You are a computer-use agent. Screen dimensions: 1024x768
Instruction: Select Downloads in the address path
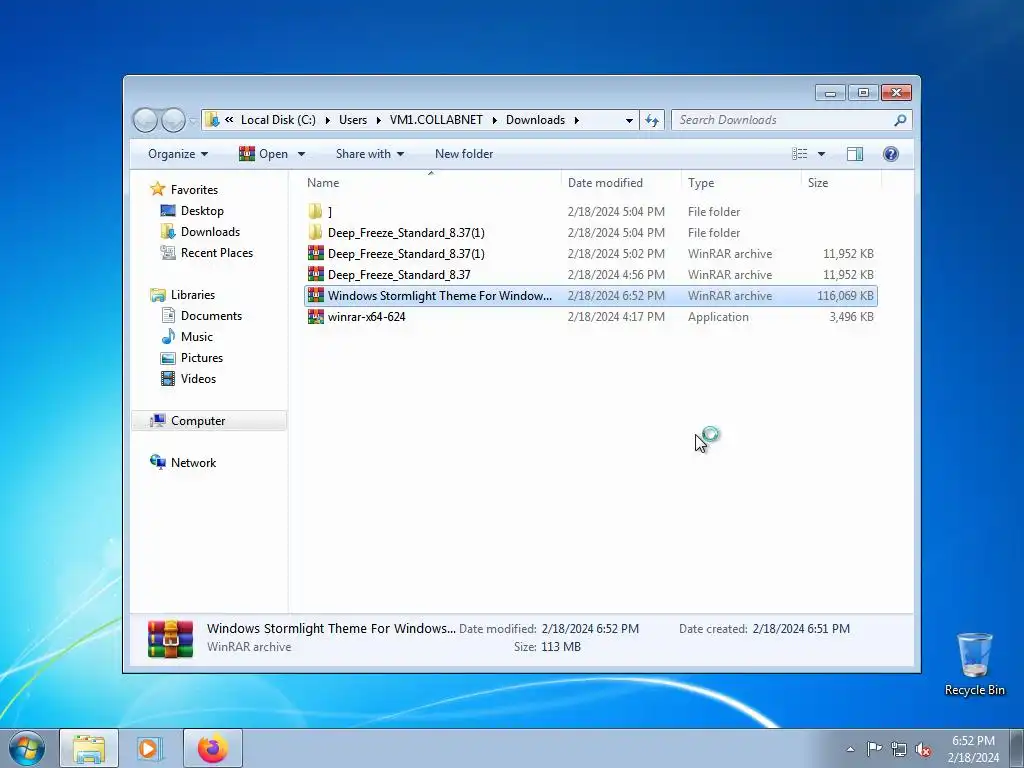point(536,120)
